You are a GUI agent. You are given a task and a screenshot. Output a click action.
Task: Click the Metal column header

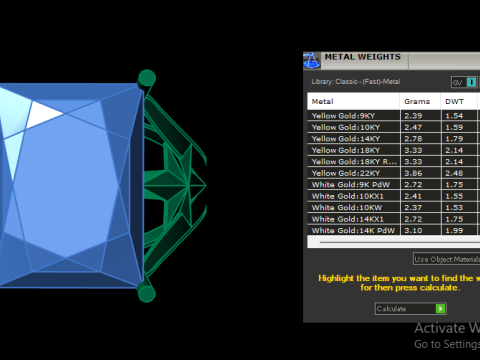point(353,101)
